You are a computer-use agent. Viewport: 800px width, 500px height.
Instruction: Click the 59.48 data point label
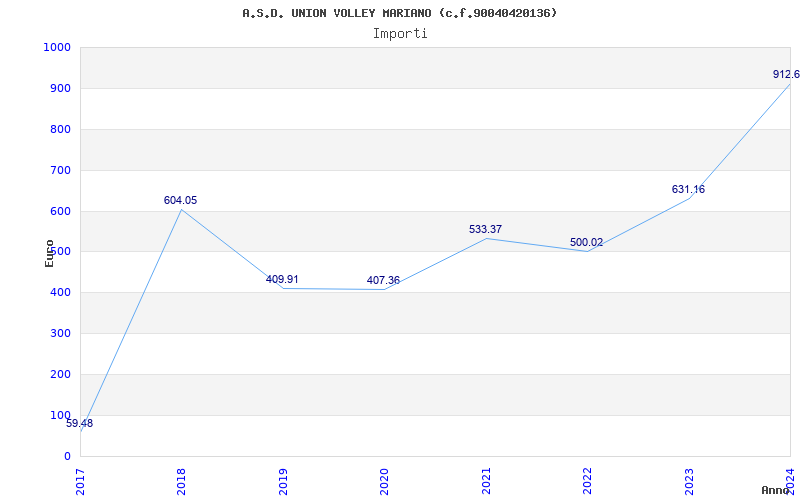coord(79,423)
